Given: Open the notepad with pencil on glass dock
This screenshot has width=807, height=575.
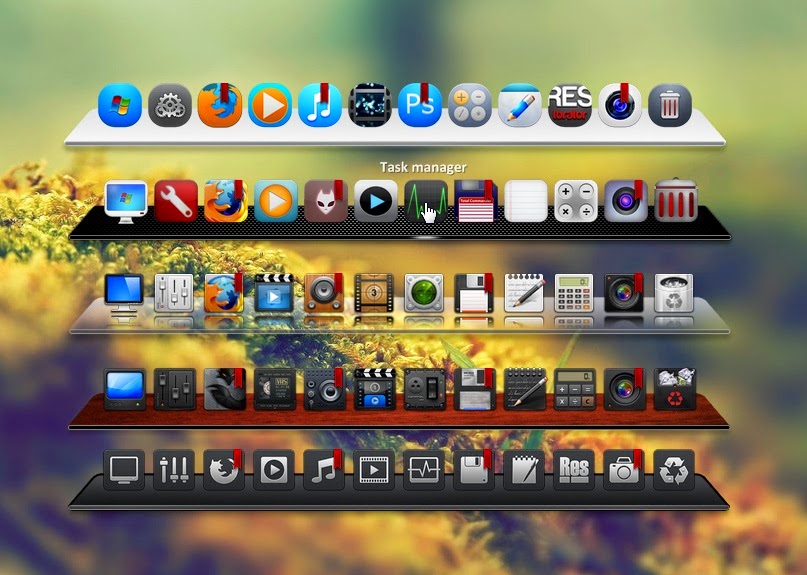Looking at the screenshot, I should point(524,293).
